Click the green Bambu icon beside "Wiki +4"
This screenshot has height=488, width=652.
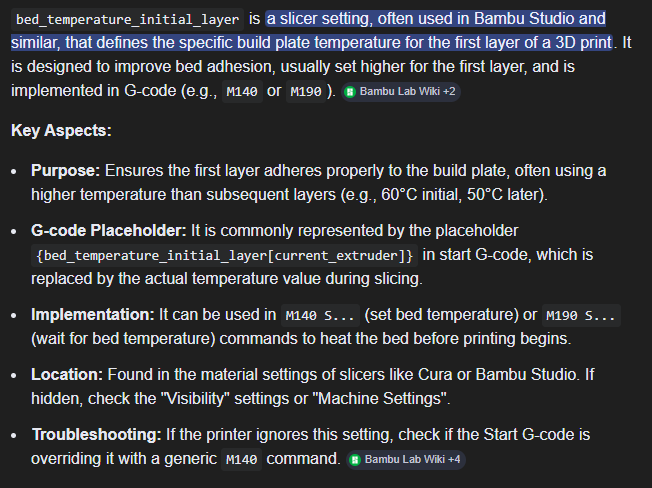point(355,460)
